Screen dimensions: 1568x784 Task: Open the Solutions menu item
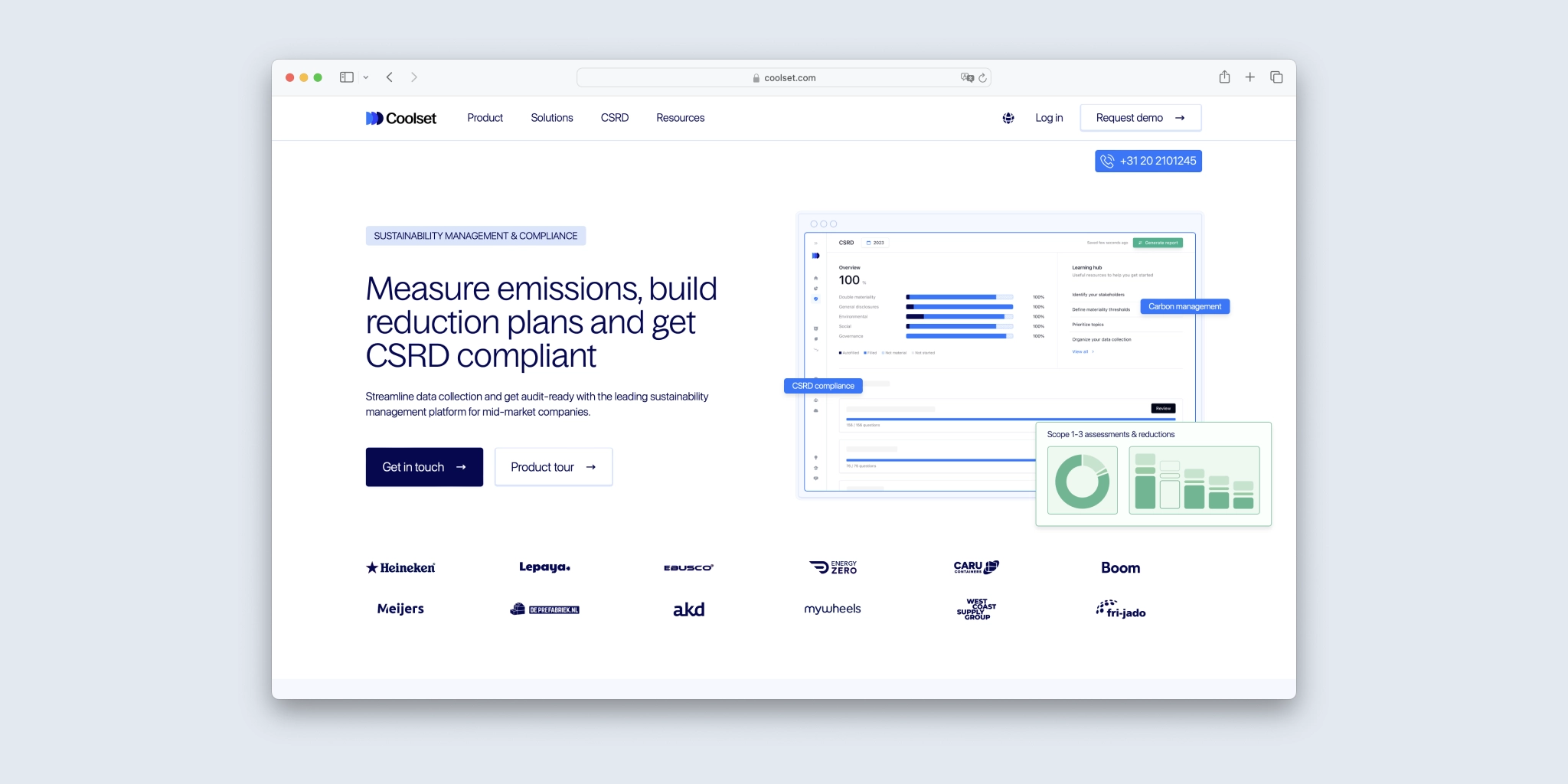[x=552, y=117]
